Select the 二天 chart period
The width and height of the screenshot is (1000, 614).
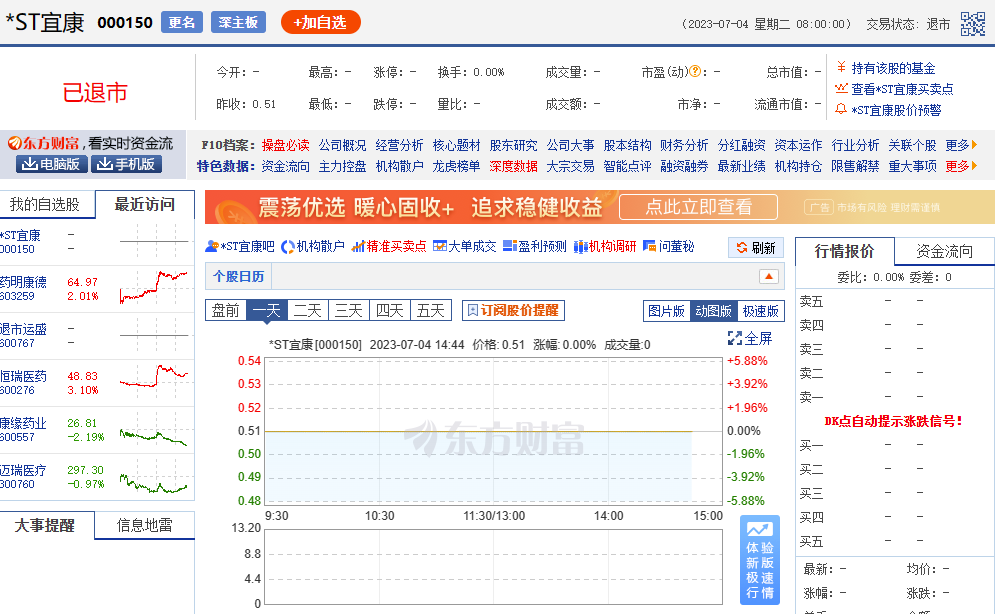307,311
